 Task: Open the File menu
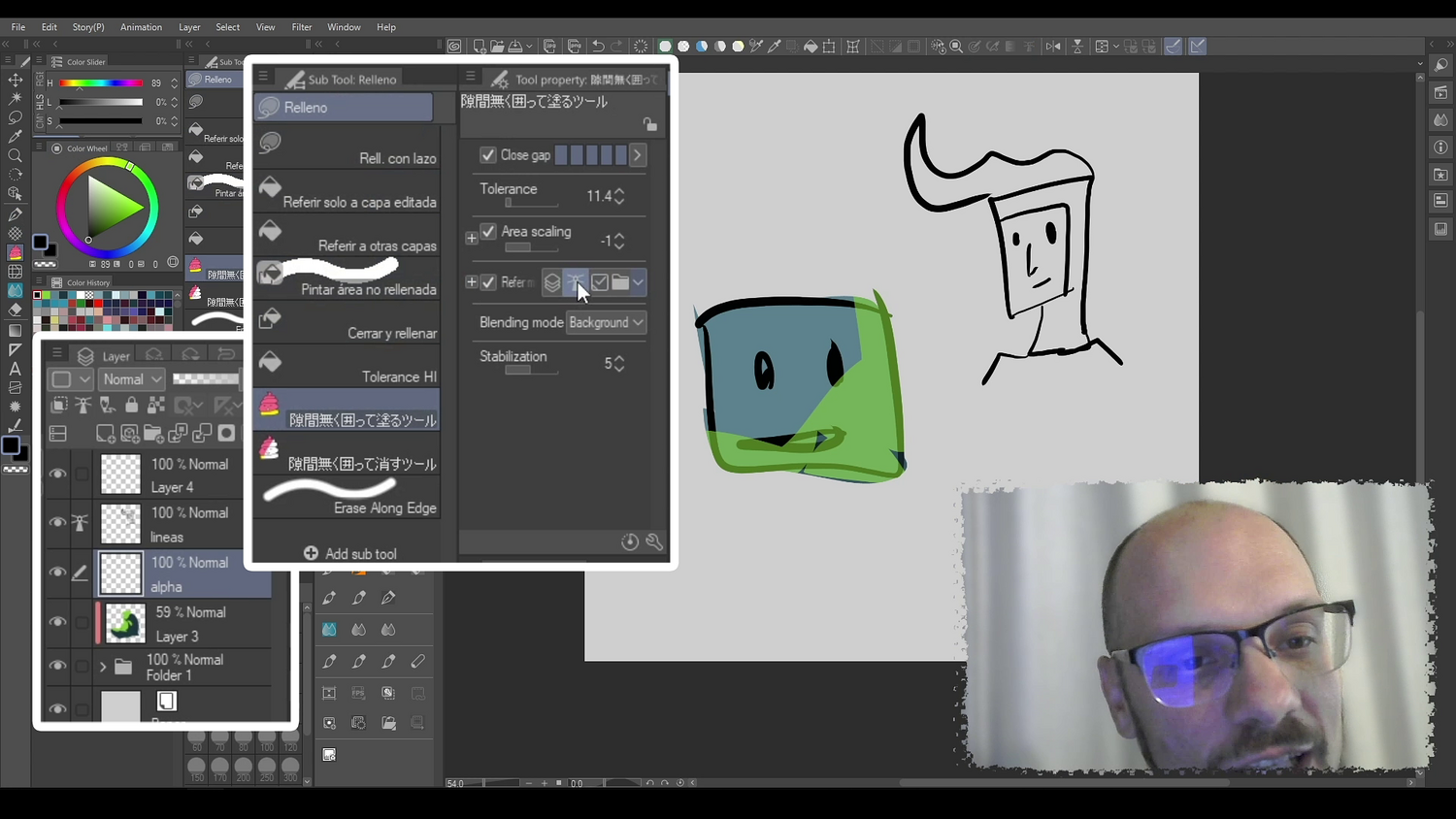[18, 27]
